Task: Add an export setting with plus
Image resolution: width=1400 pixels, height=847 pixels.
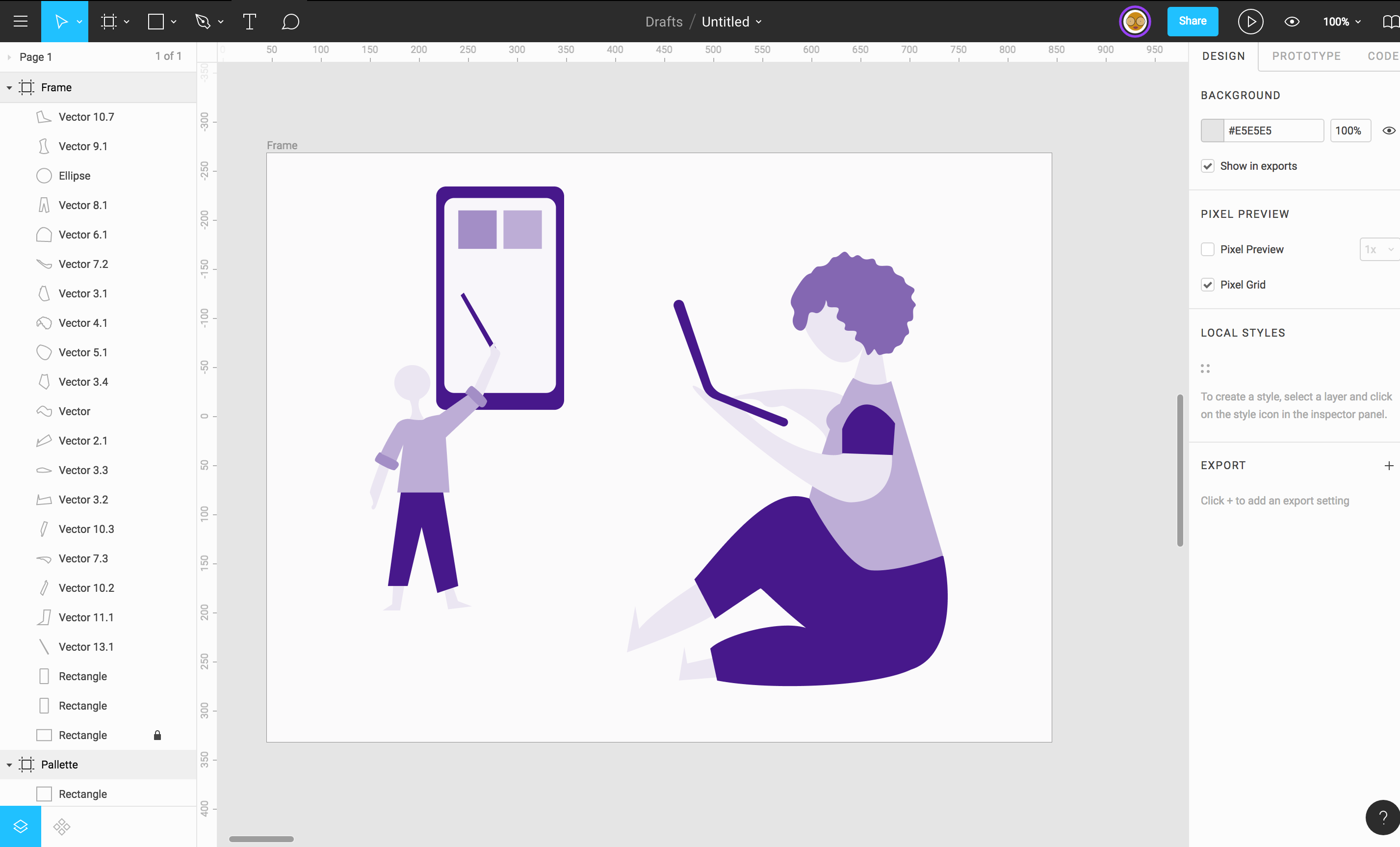Action: (x=1389, y=466)
